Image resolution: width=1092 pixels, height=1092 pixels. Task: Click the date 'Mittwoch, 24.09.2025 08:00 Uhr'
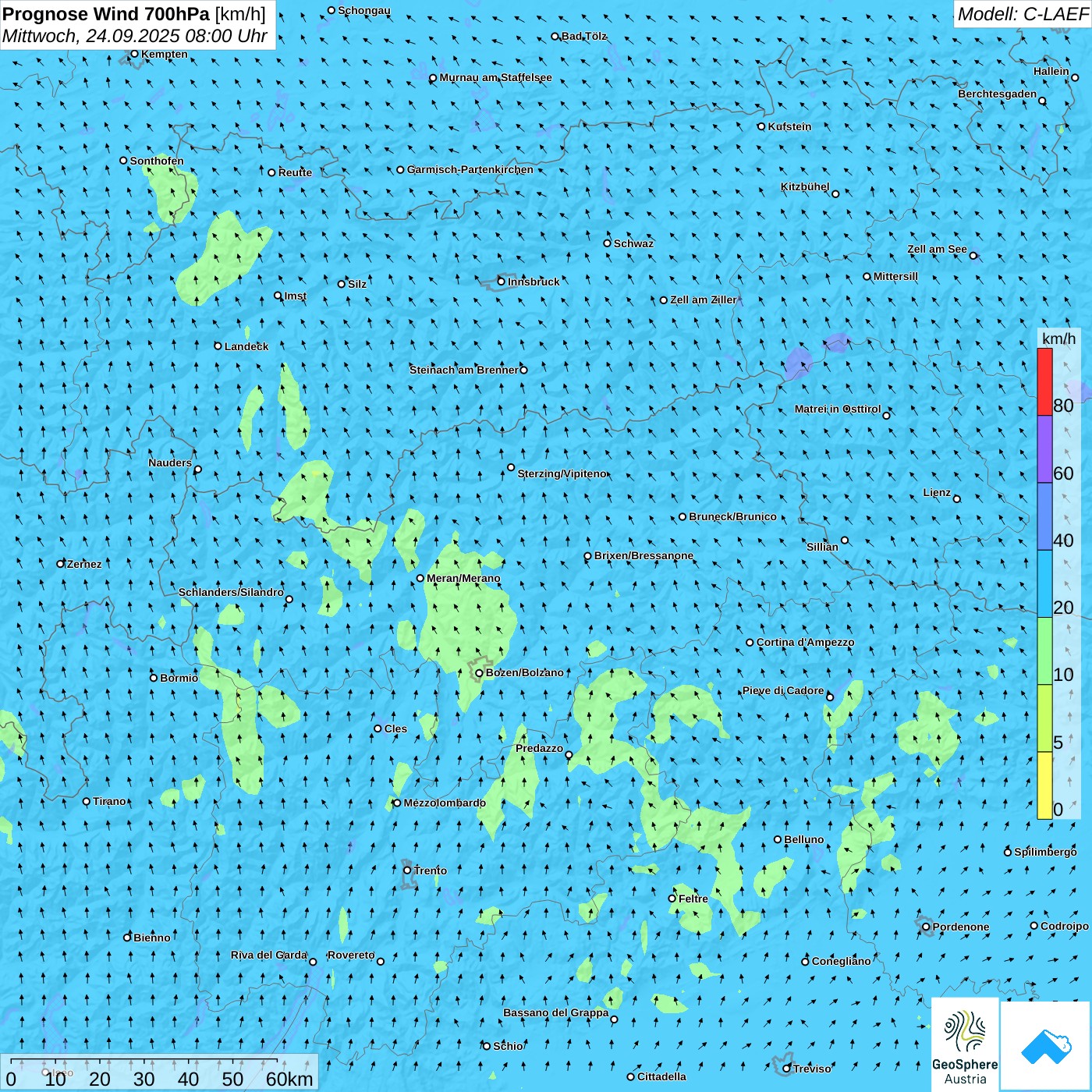(135, 36)
